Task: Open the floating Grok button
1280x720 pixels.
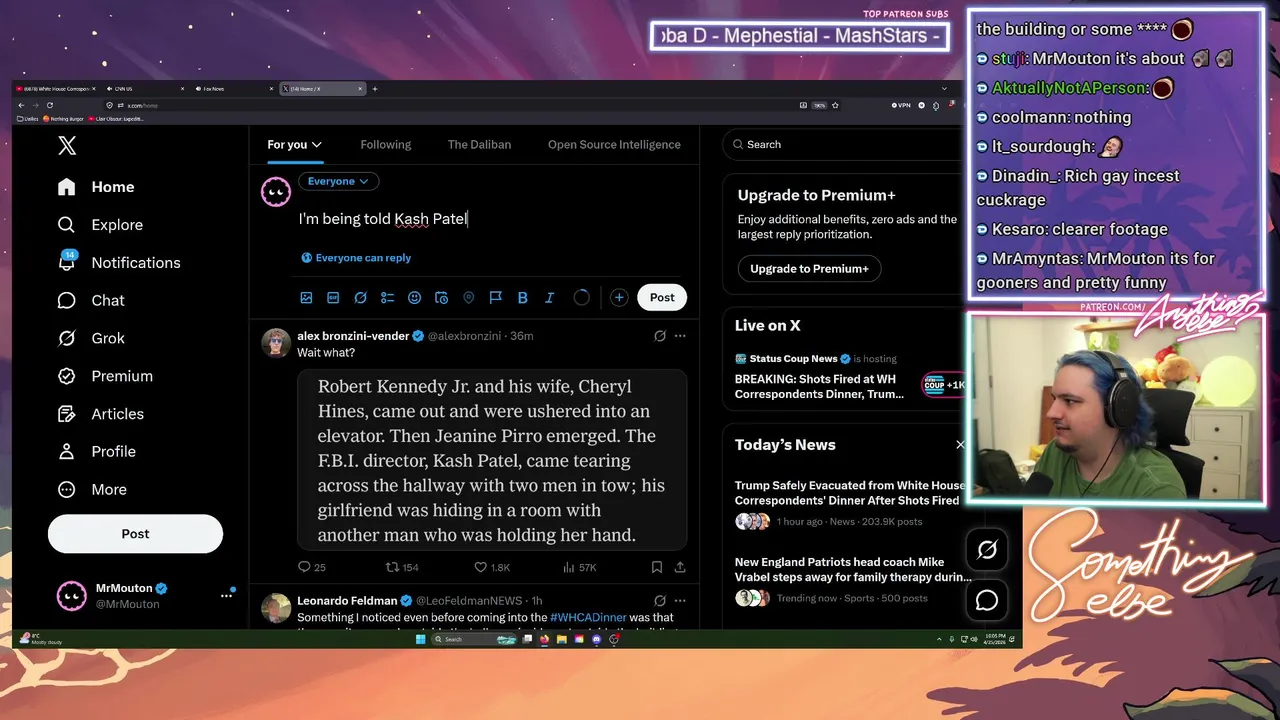Action: (x=987, y=550)
